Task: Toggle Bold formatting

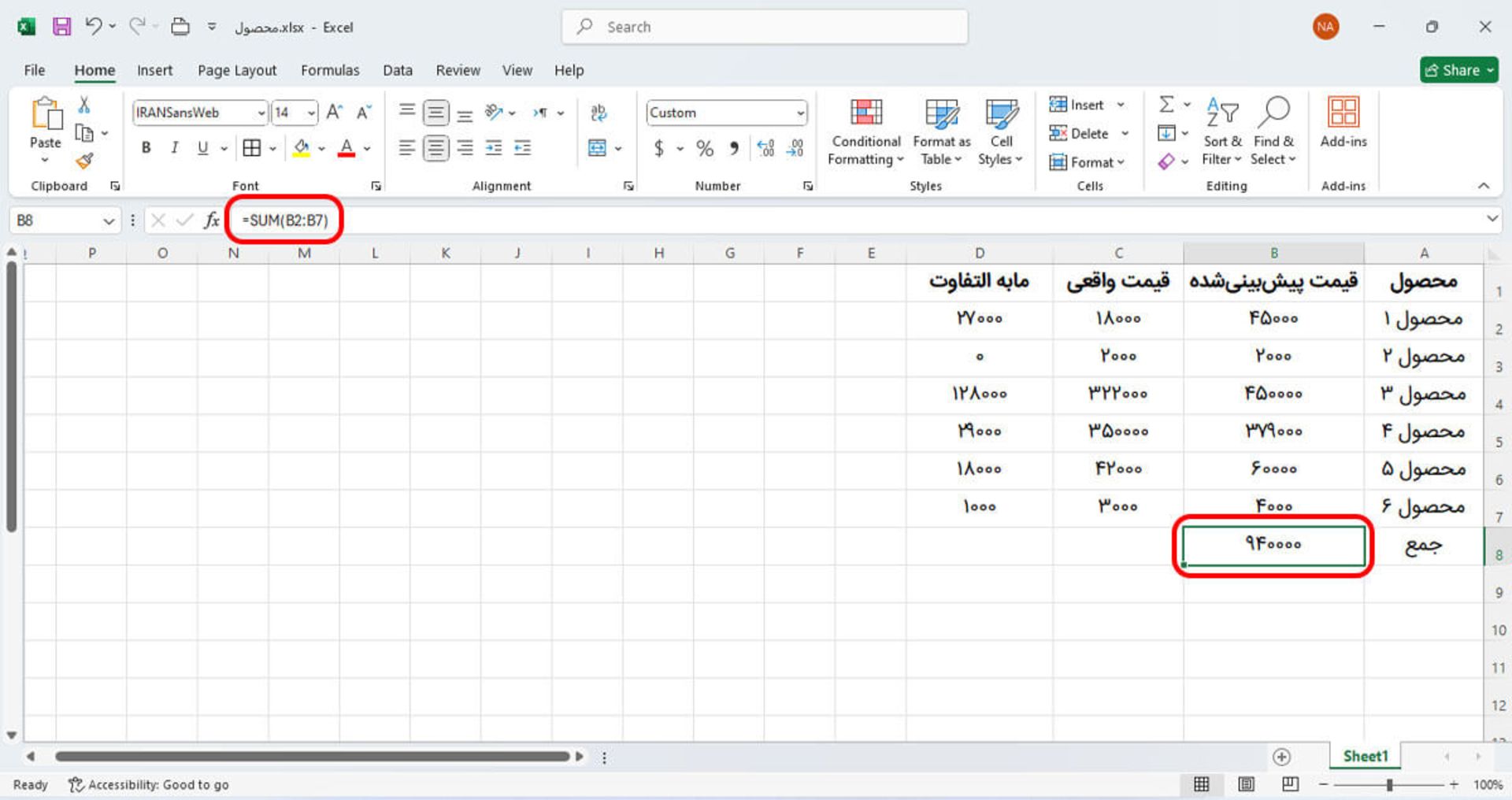Action: [146, 148]
